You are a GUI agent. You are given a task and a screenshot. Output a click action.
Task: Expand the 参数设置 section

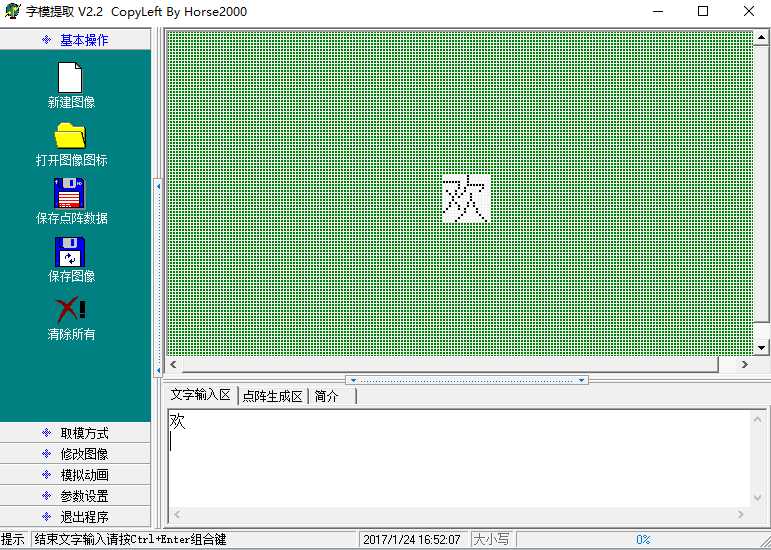tap(75, 496)
